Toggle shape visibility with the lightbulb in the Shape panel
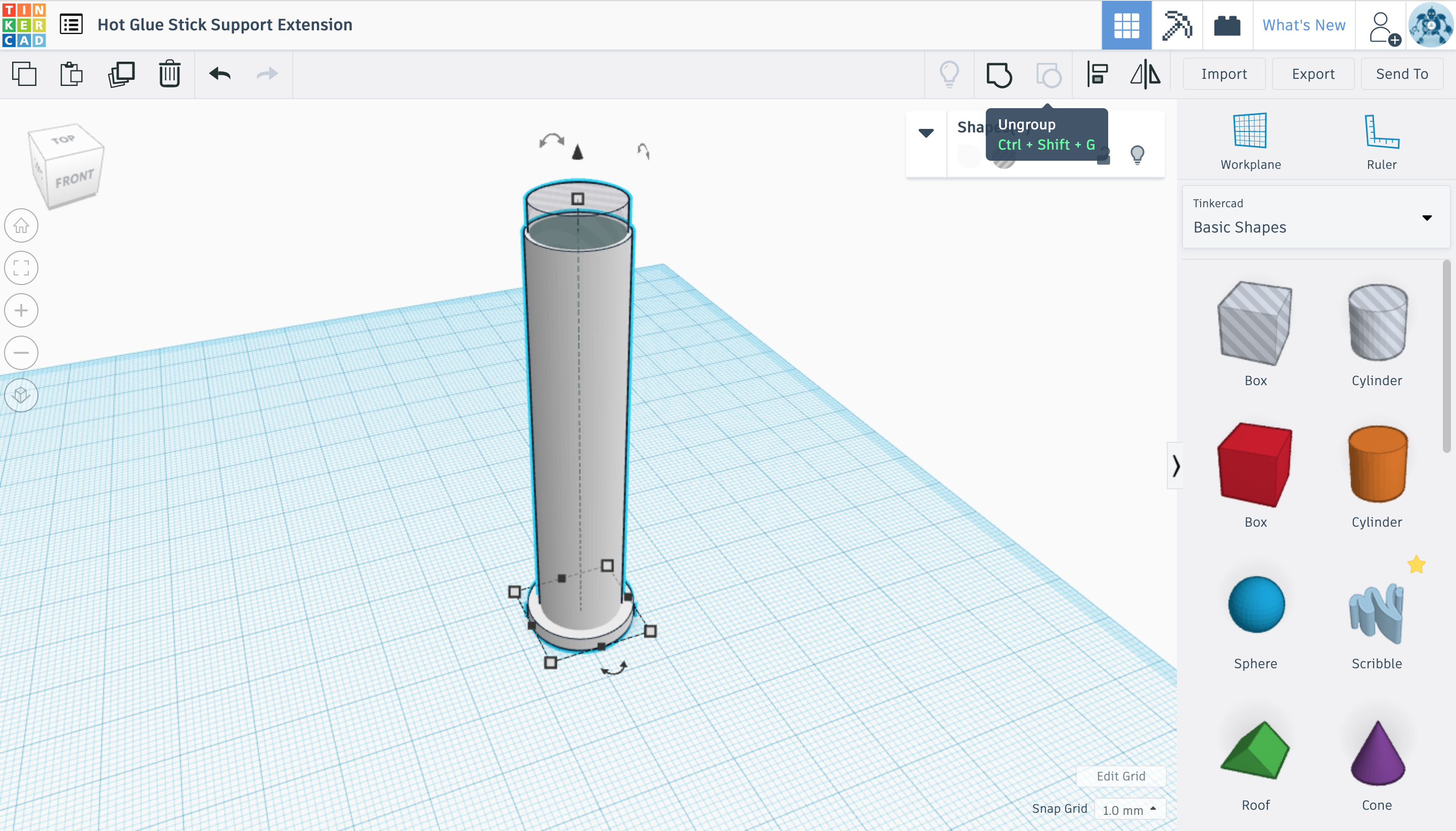This screenshot has height=831, width=1456. (x=1137, y=155)
